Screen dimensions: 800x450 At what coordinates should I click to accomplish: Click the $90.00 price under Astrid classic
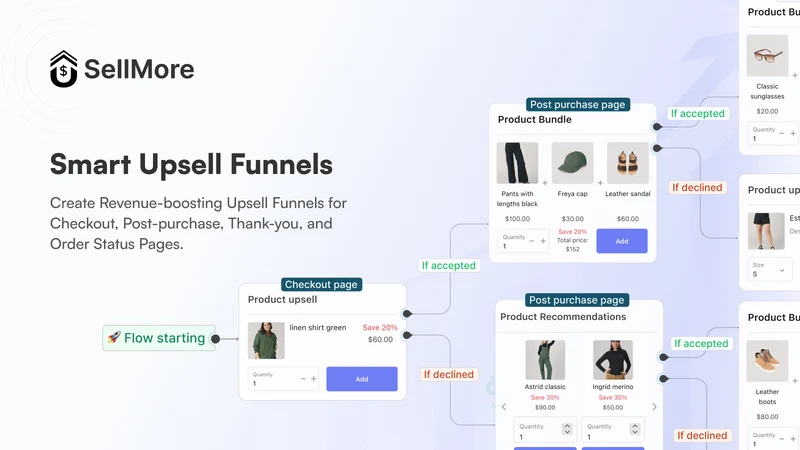click(x=545, y=407)
